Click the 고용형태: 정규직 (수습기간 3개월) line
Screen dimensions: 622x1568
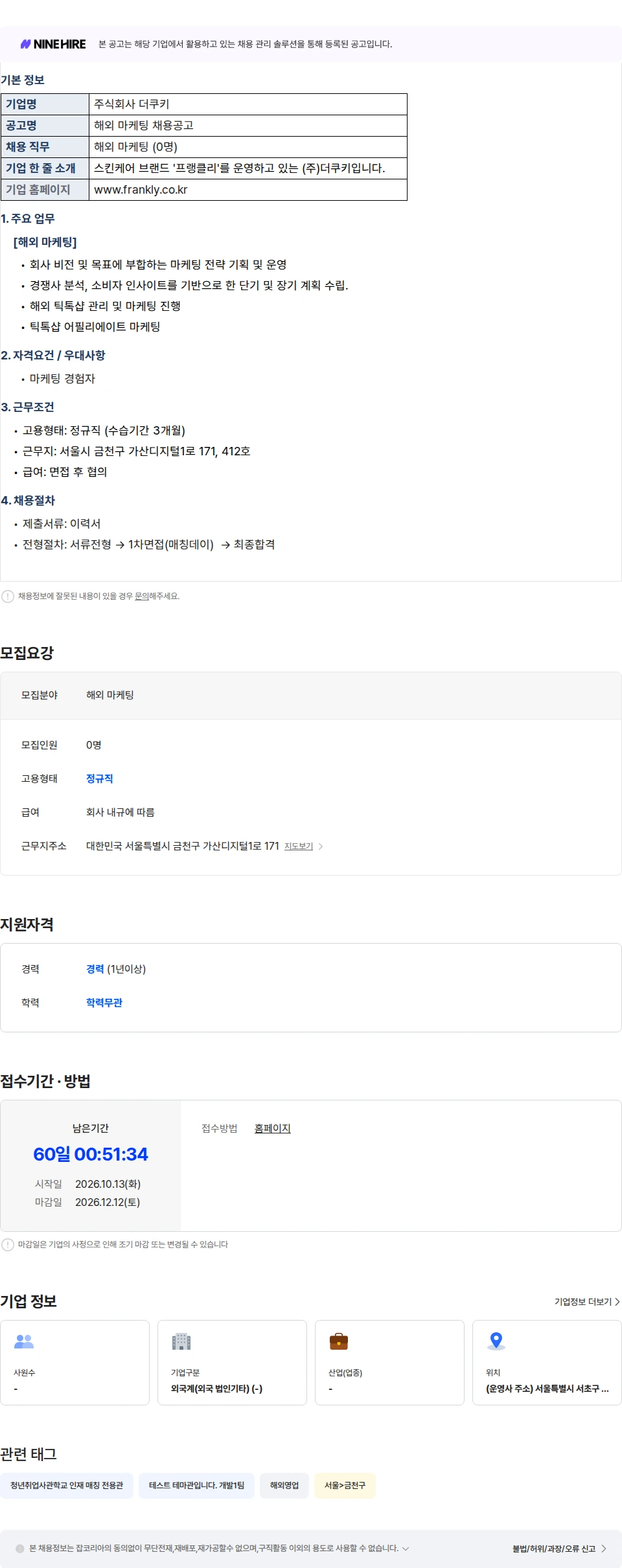(x=104, y=431)
